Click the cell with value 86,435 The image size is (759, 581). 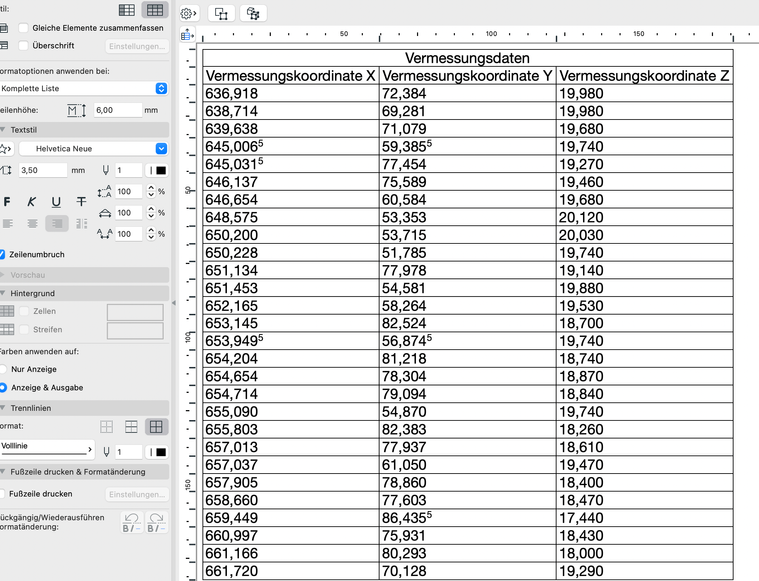tap(468, 518)
